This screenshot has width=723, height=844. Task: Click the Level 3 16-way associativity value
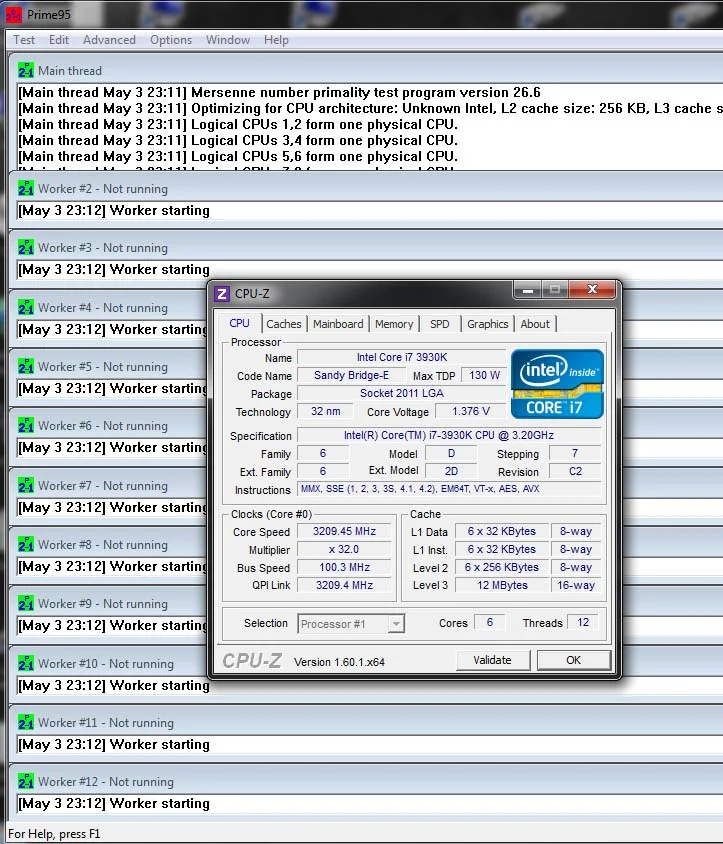click(x=575, y=585)
